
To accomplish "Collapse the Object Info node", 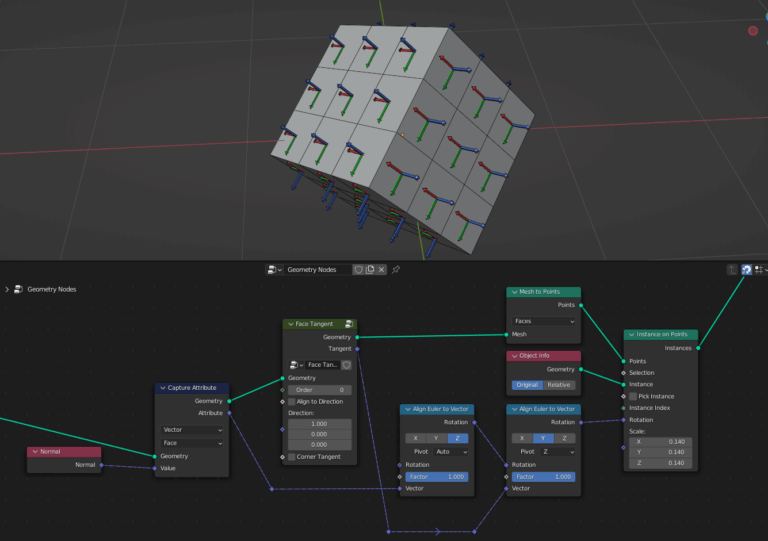I will 514,356.
